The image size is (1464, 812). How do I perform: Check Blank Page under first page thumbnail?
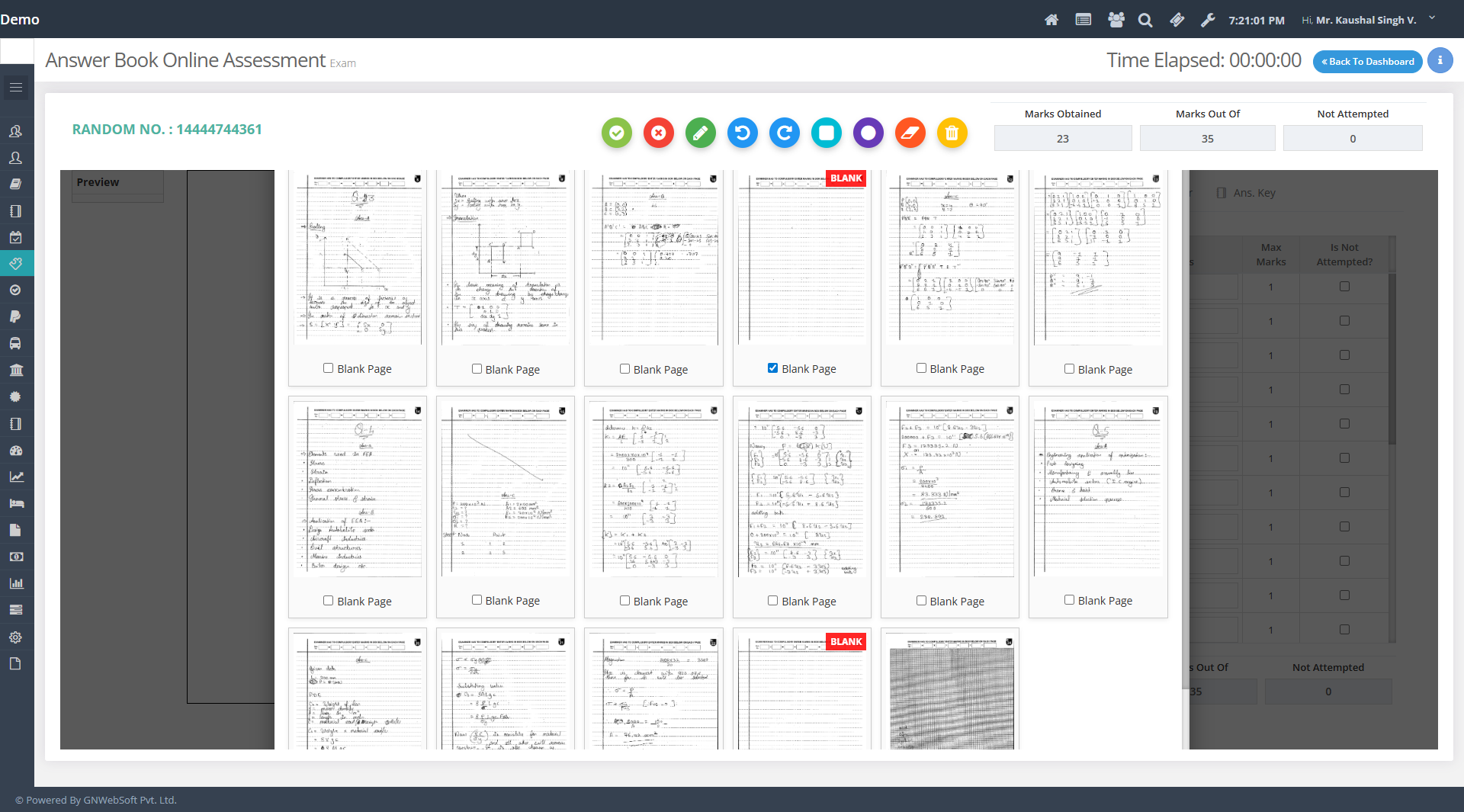[x=328, y=368]
